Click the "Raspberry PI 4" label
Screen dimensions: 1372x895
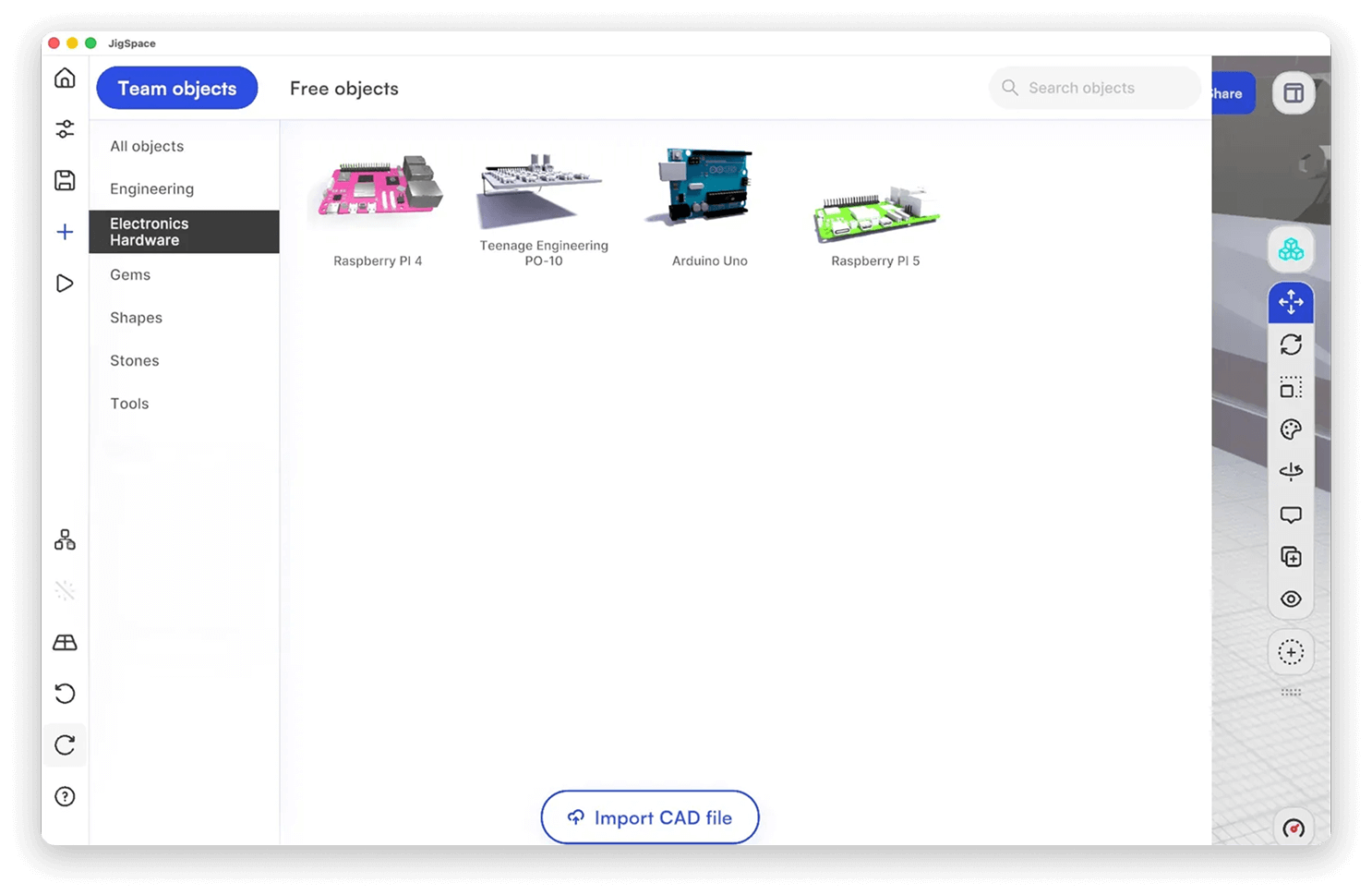tap(378, 261)
